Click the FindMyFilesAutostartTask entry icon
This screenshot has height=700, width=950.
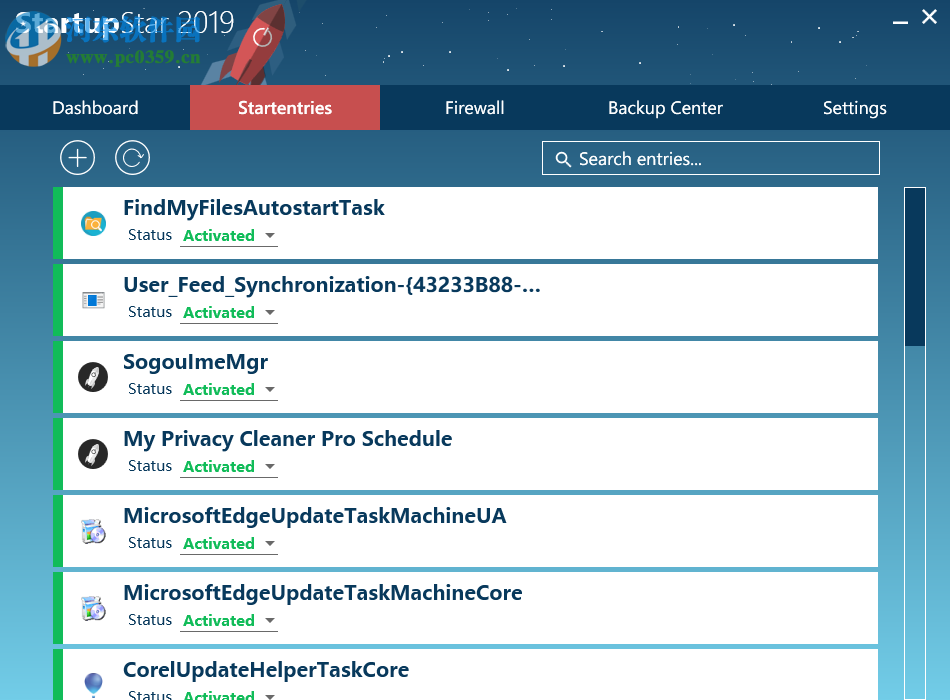coord(93,224)
